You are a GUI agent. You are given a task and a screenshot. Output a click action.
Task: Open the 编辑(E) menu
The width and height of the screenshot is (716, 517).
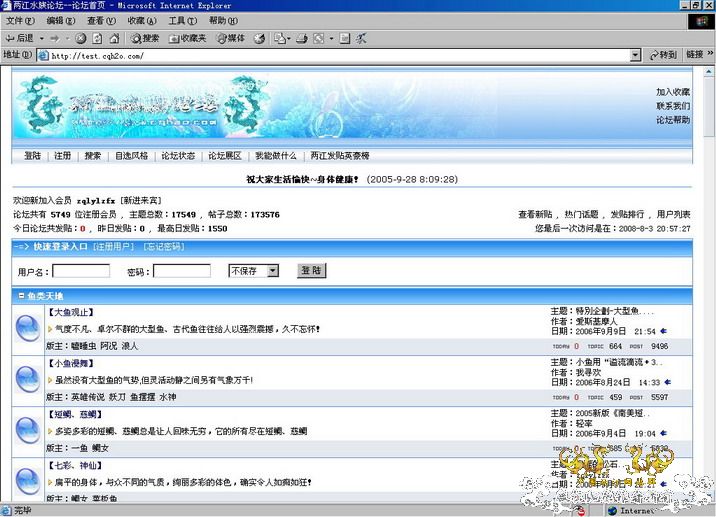pyautogui.click(x=60, y=21)
